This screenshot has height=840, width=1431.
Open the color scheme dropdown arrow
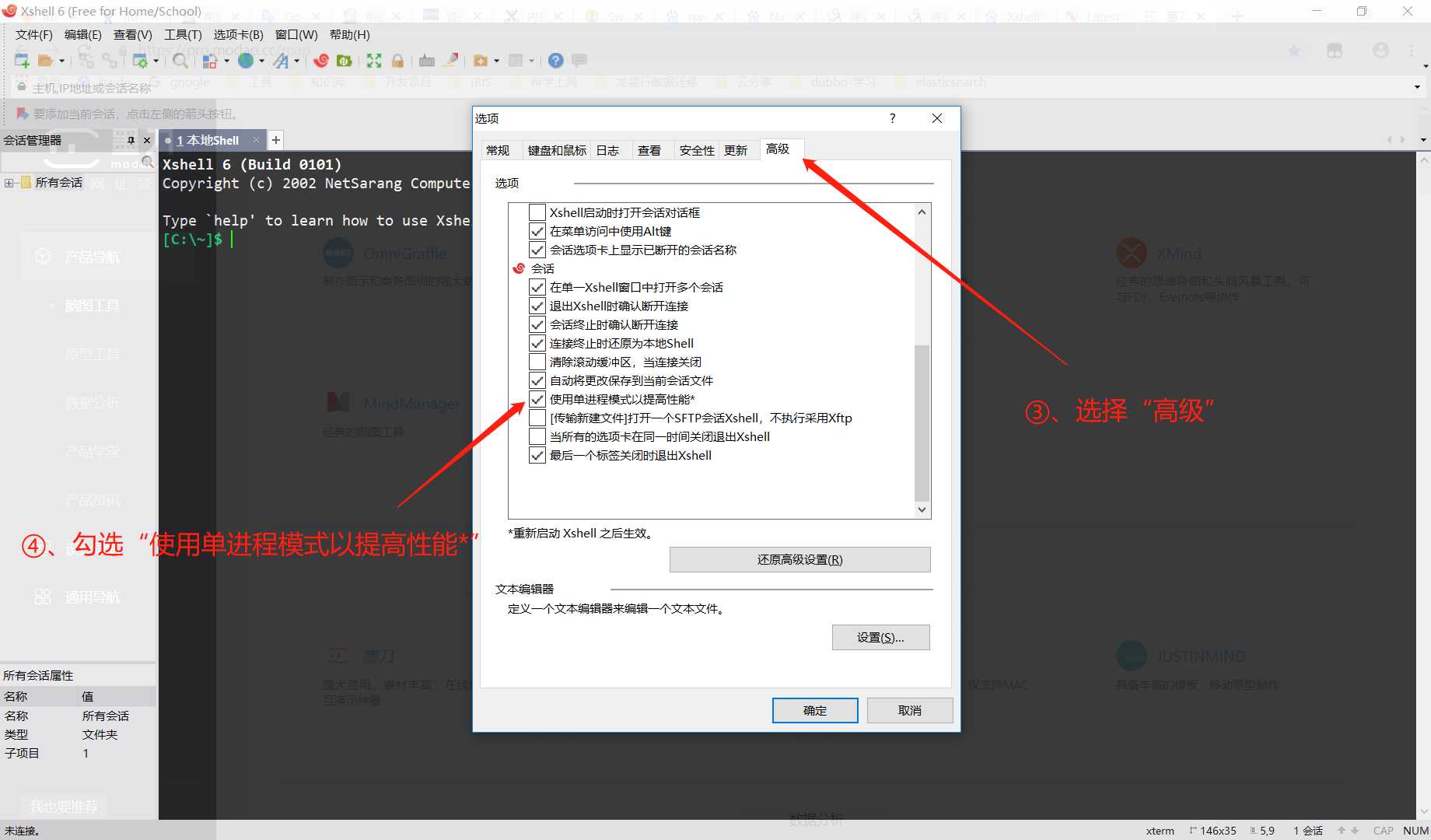[226, 61]
